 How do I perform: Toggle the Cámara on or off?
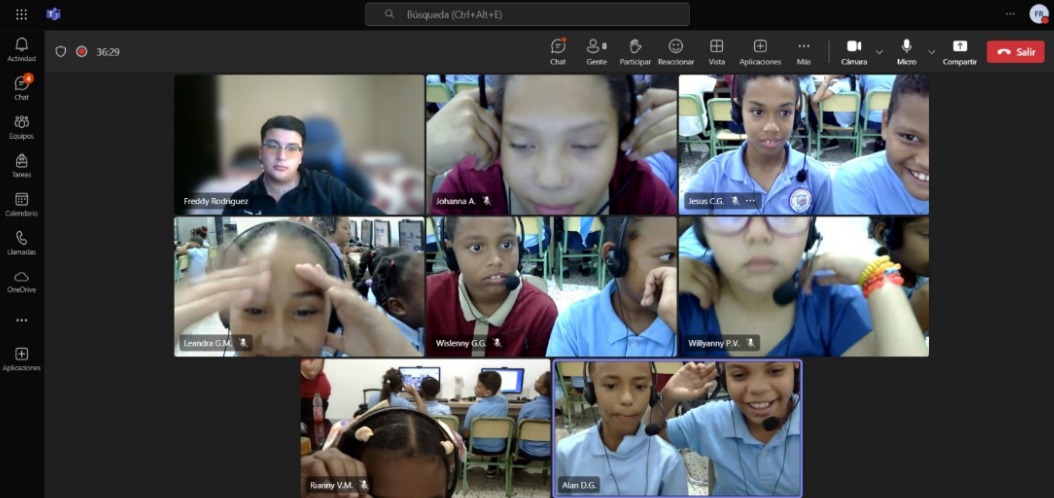(854, 51)
